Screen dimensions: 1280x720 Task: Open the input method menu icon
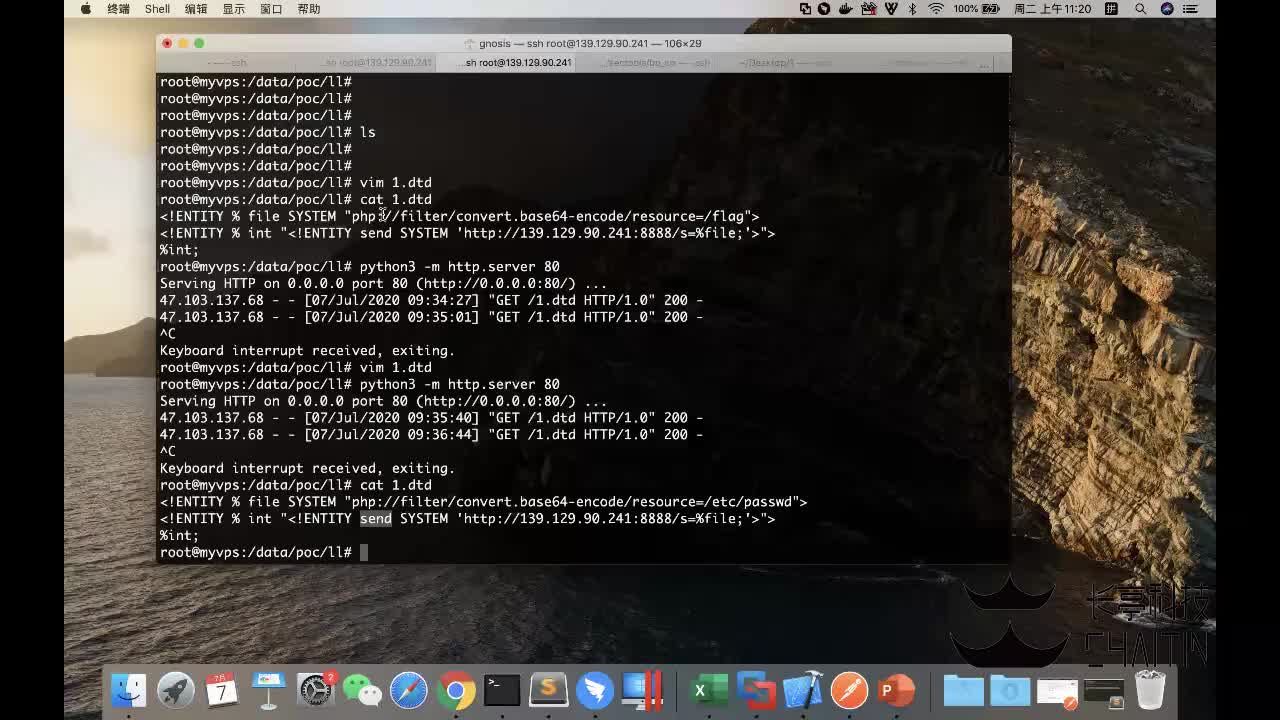point(1111,9)
